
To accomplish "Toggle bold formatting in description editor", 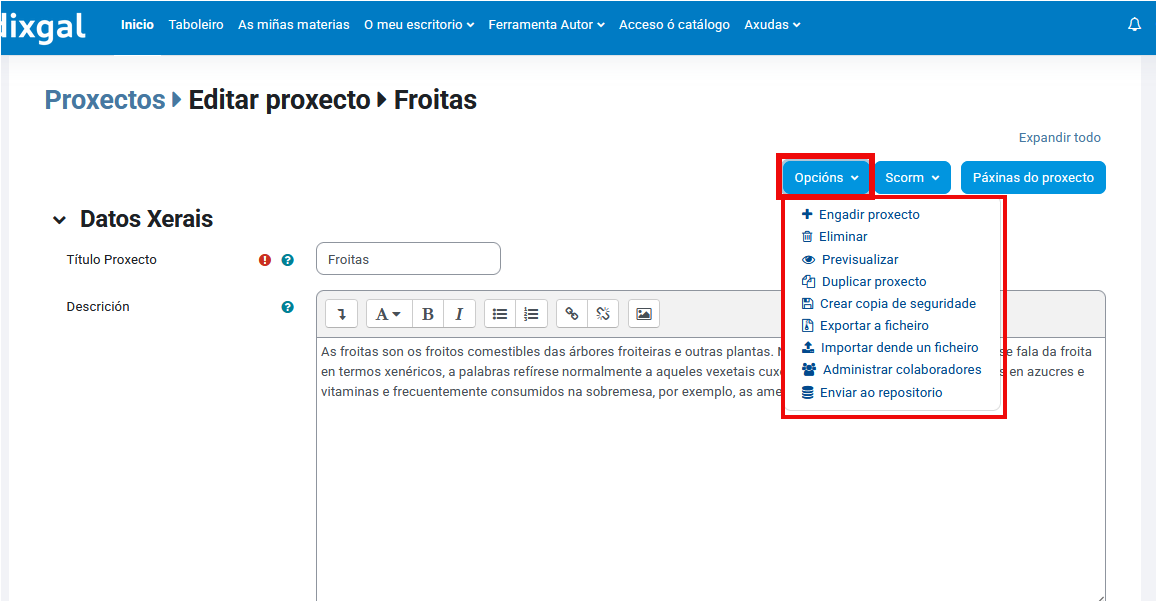I will [428, 314].
